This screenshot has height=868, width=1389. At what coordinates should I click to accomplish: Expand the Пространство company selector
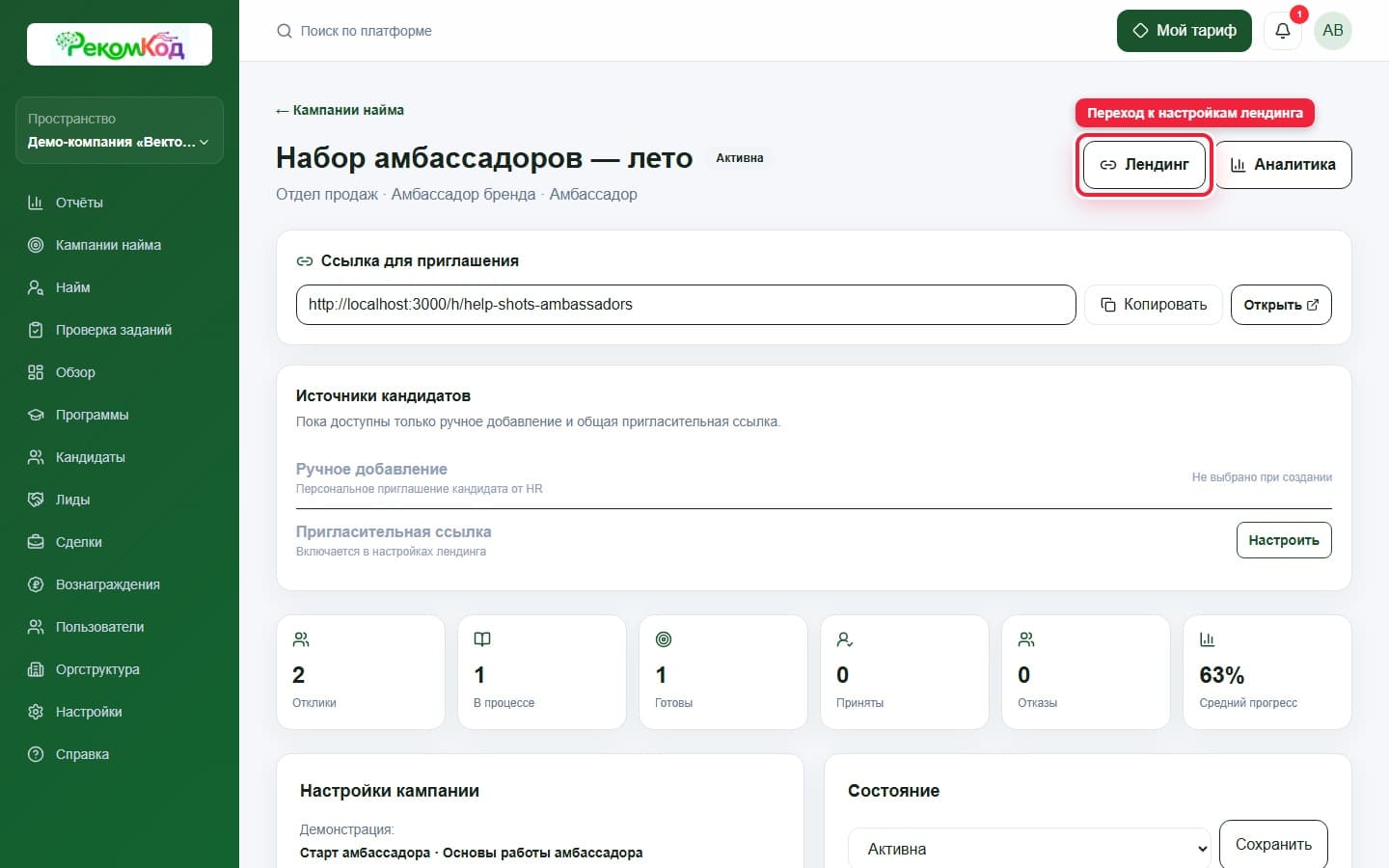pyautogui.click(x=120, y=130)
